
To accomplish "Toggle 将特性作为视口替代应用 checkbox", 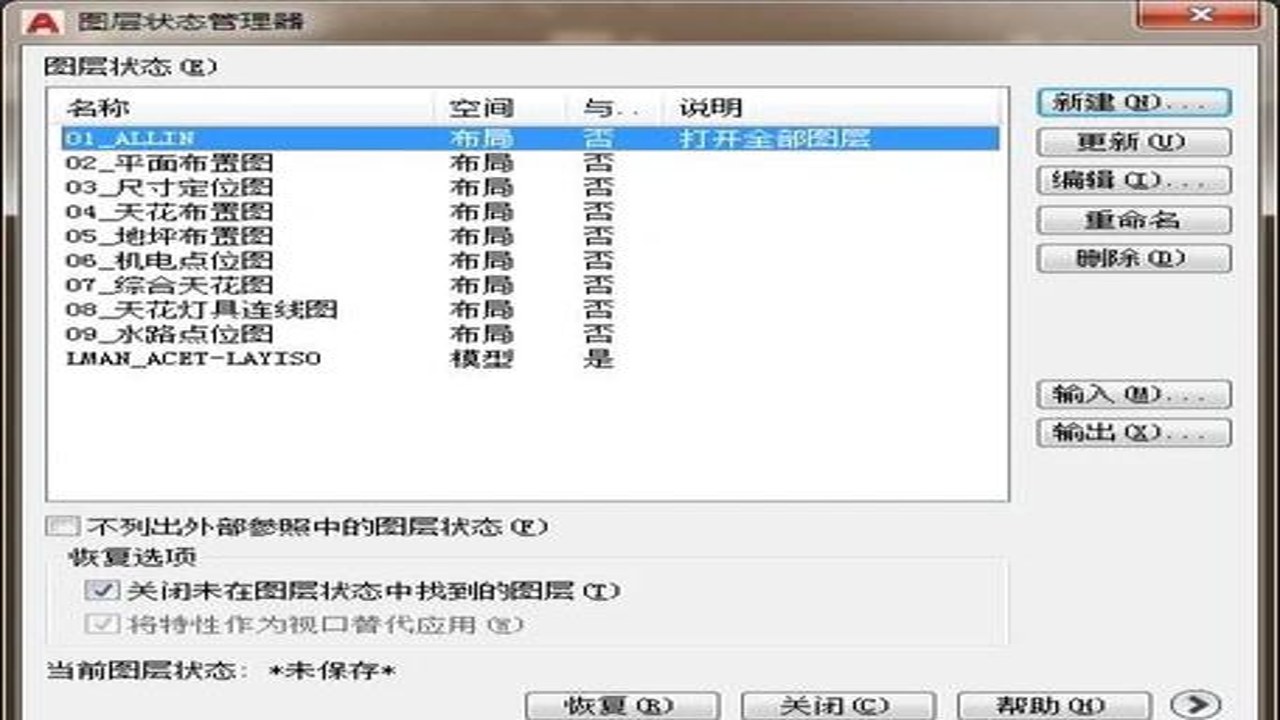I will (101, 625).
